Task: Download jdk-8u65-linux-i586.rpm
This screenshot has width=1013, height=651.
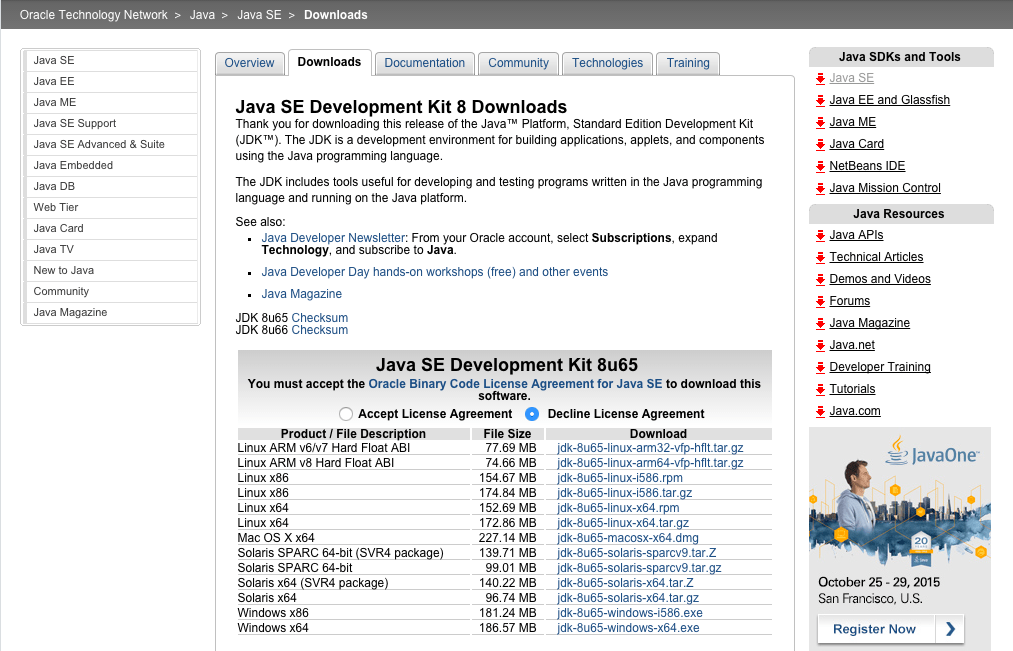Action: point(620,478)
